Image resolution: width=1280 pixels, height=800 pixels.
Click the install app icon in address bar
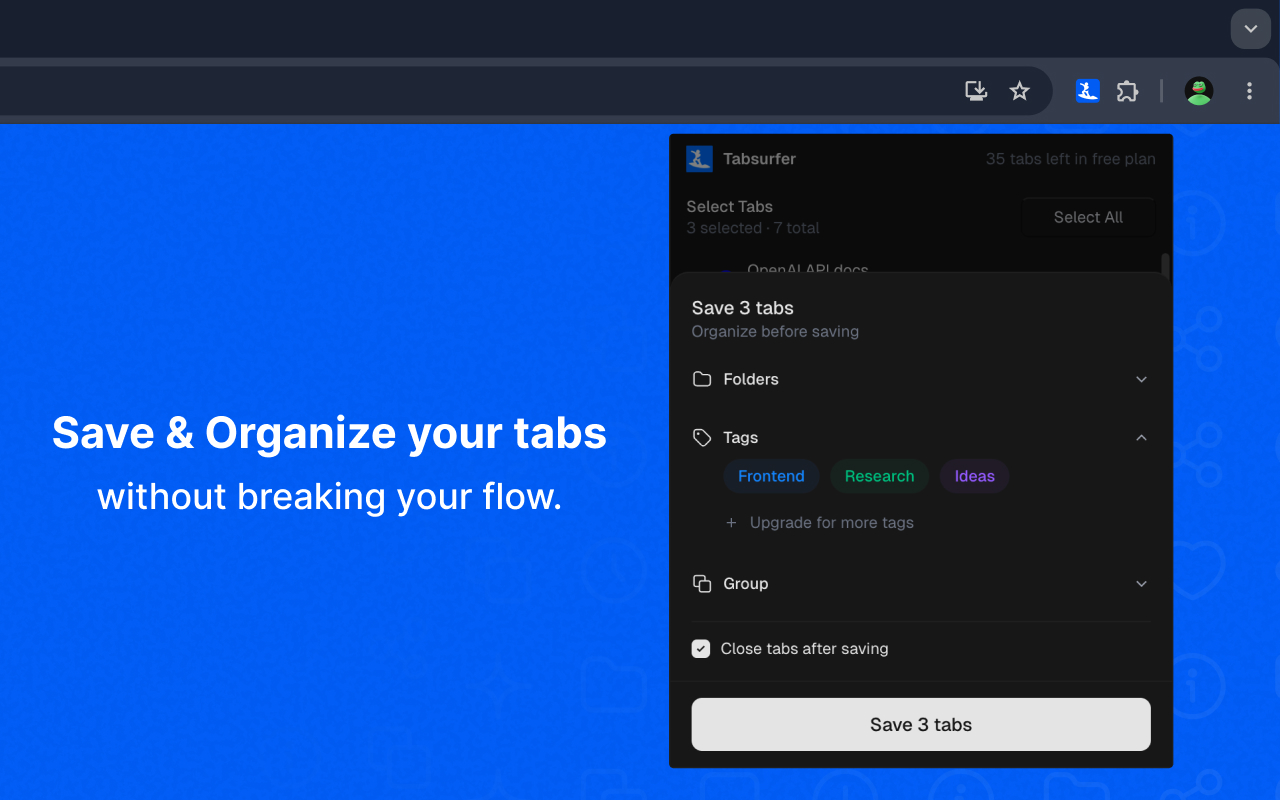tap(976, 91)
